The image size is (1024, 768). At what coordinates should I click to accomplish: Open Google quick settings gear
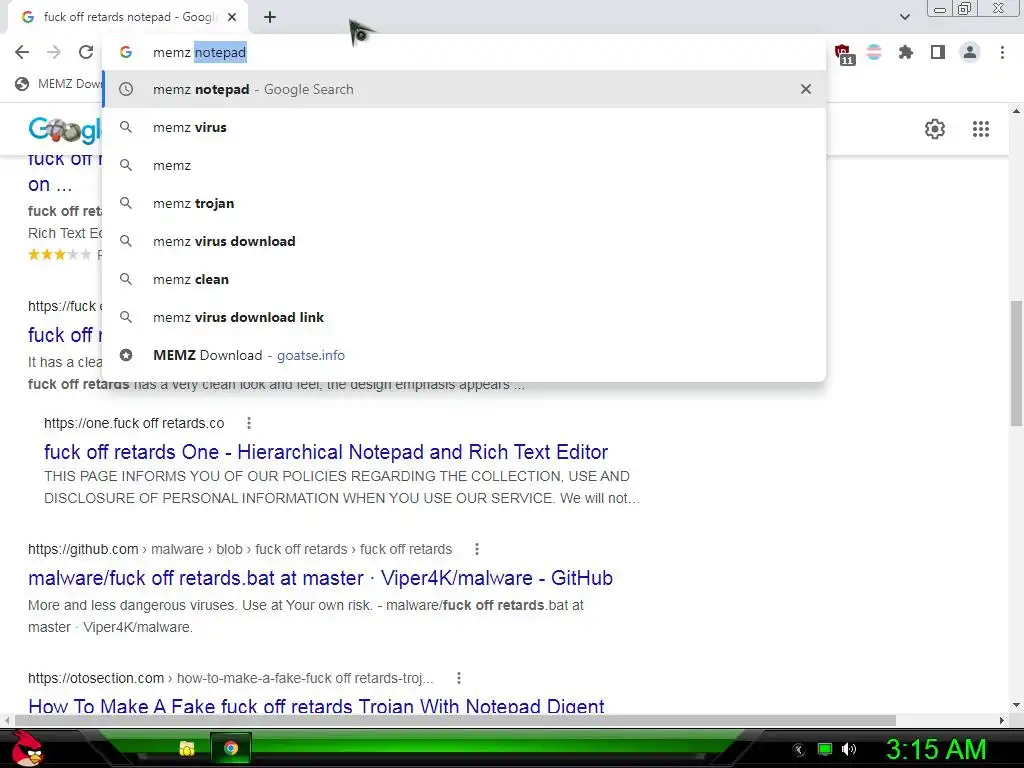click(935, 129)
